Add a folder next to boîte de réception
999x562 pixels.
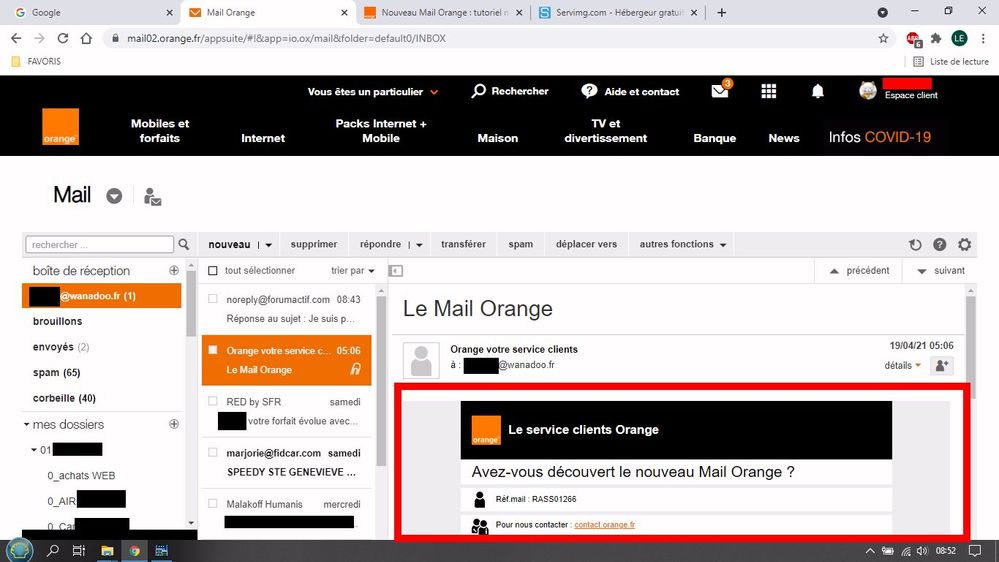174,270
